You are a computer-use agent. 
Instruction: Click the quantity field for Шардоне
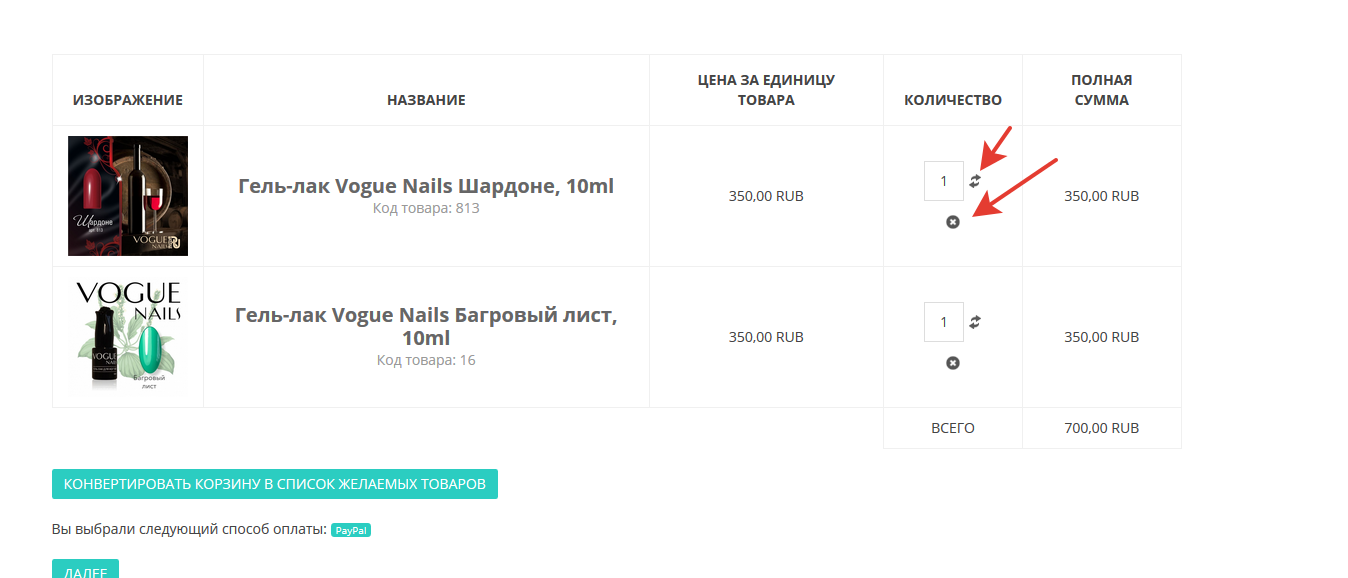click(944, 181)
